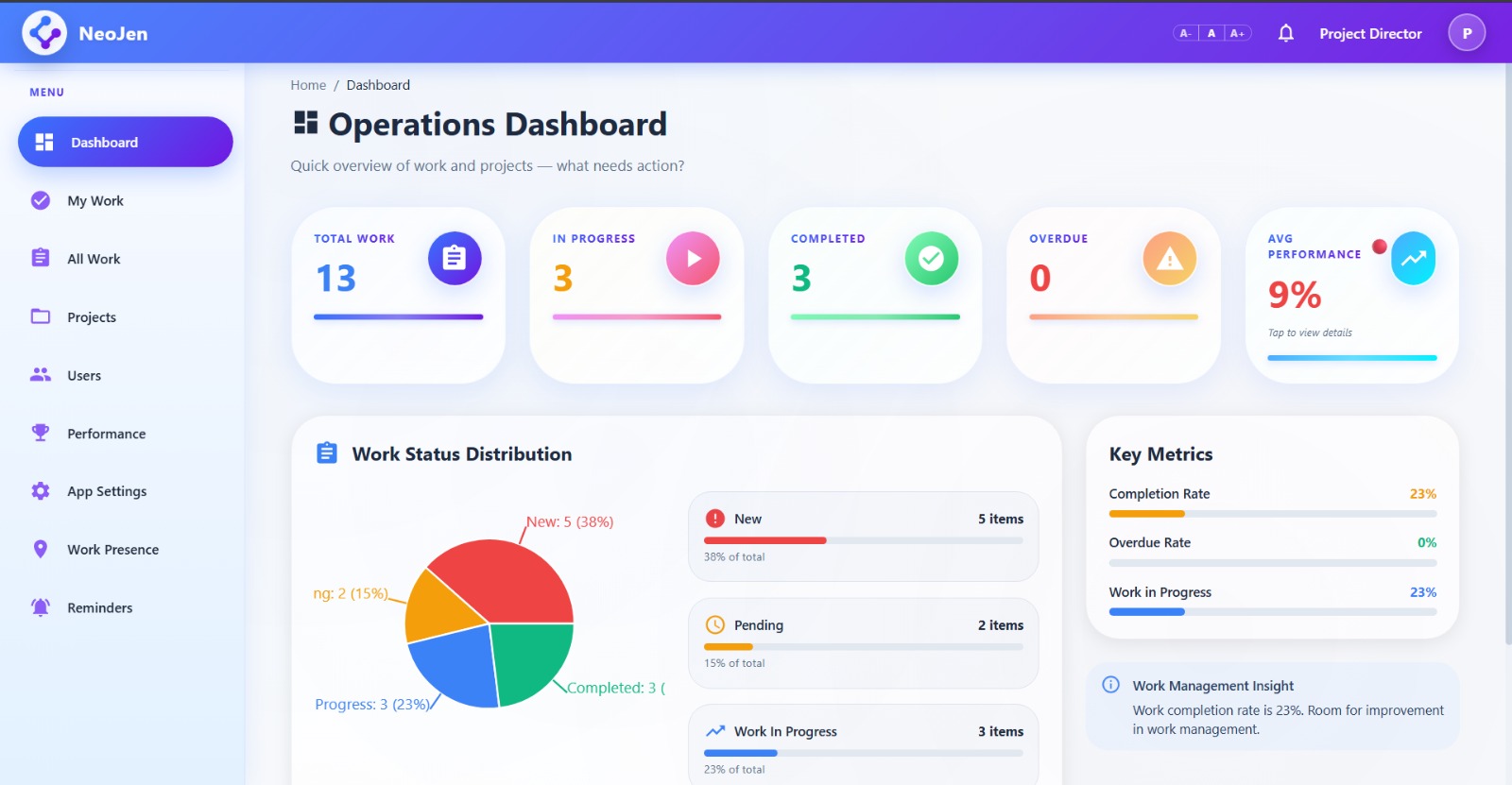Click the '3 items' count
This screenshot has height=785, width=1512.
pos(1001,731)
